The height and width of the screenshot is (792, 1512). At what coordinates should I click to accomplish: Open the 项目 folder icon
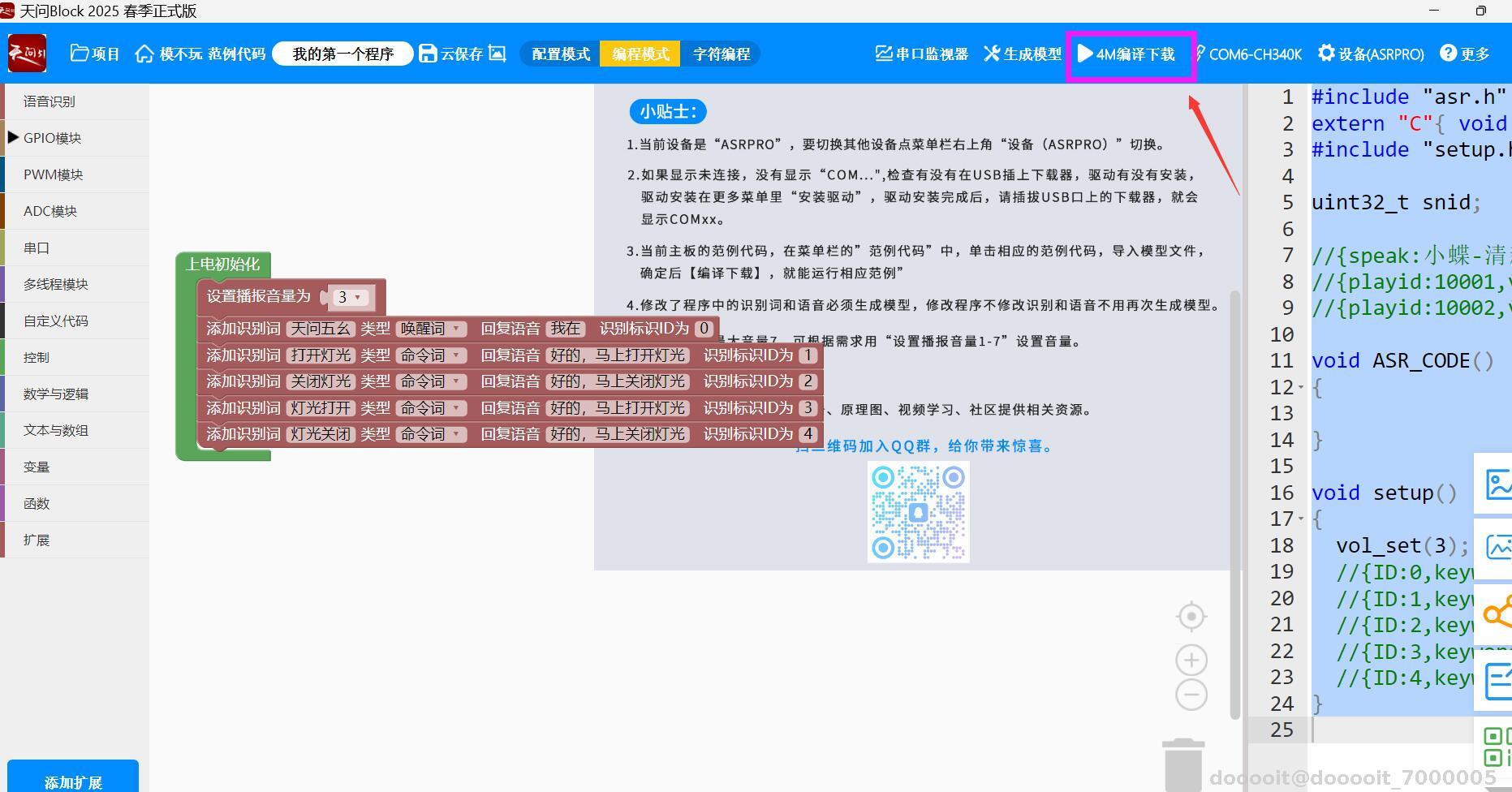pyautogui.click(x=79, y=53)
